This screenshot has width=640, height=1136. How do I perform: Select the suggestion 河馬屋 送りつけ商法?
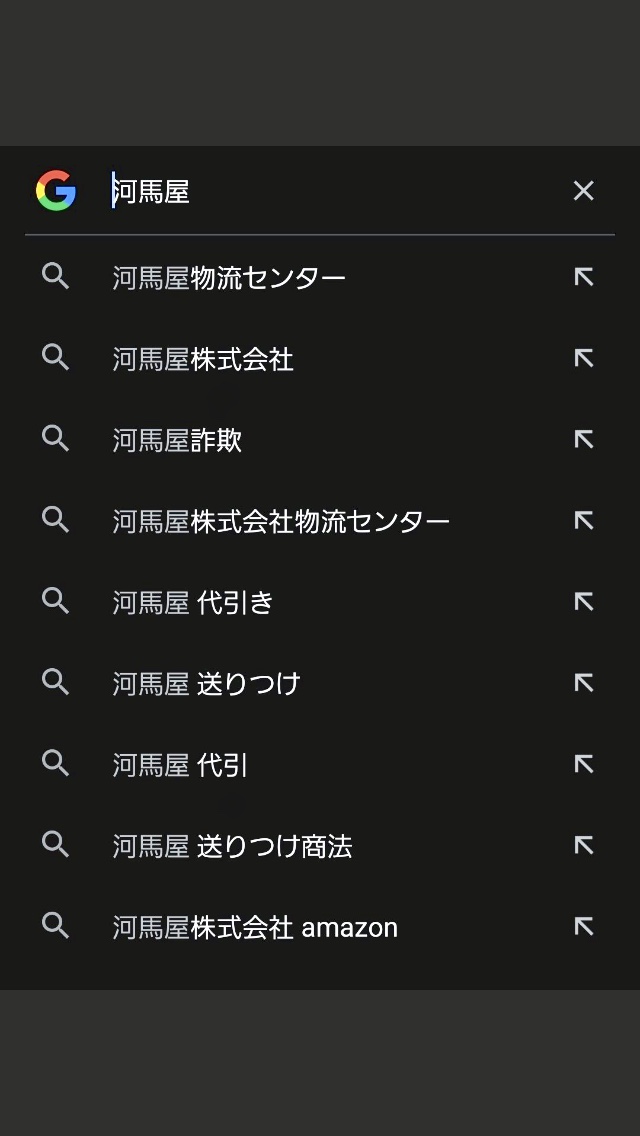tap(235, 845)
